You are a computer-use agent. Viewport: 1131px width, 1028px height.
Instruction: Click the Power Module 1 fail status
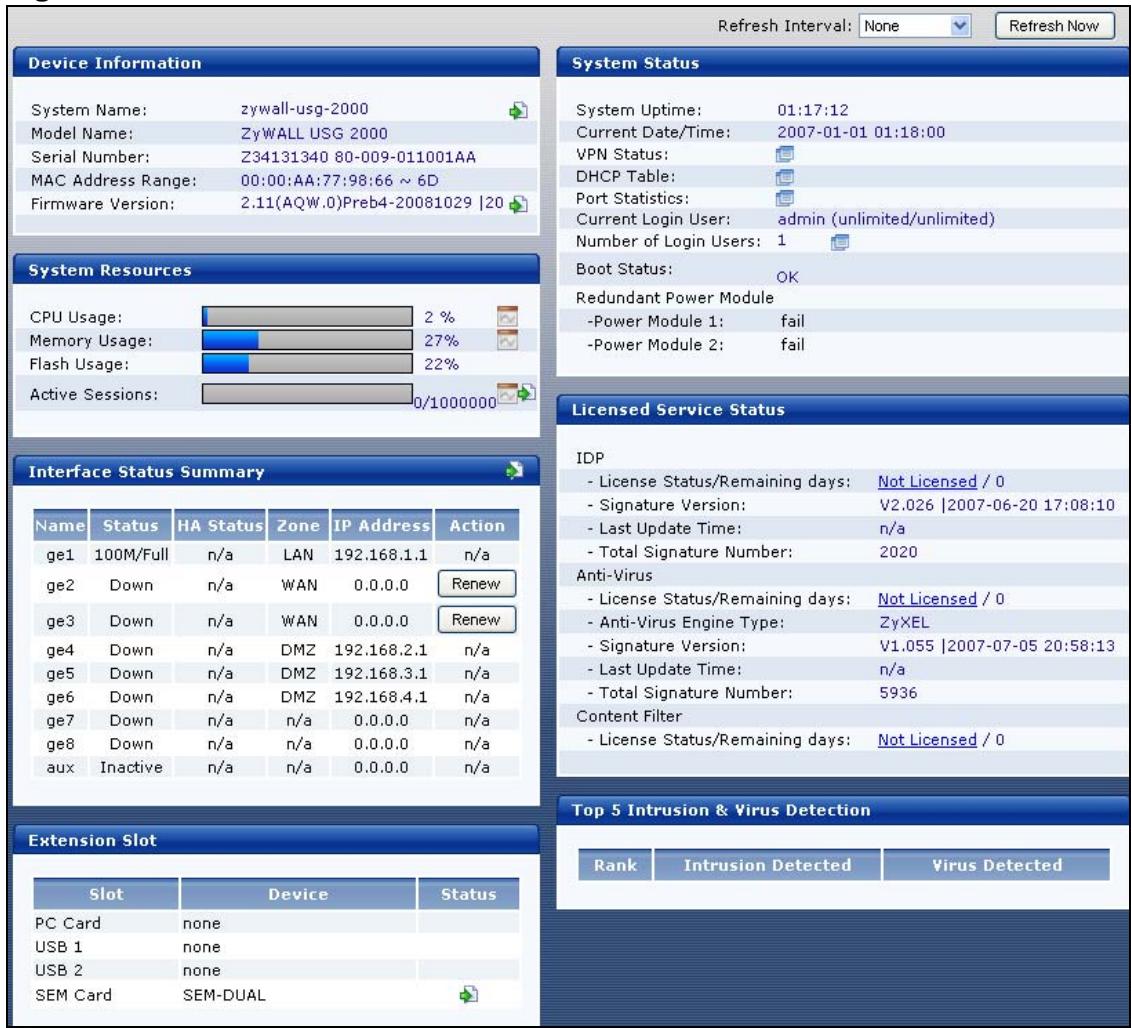point(792,321)
